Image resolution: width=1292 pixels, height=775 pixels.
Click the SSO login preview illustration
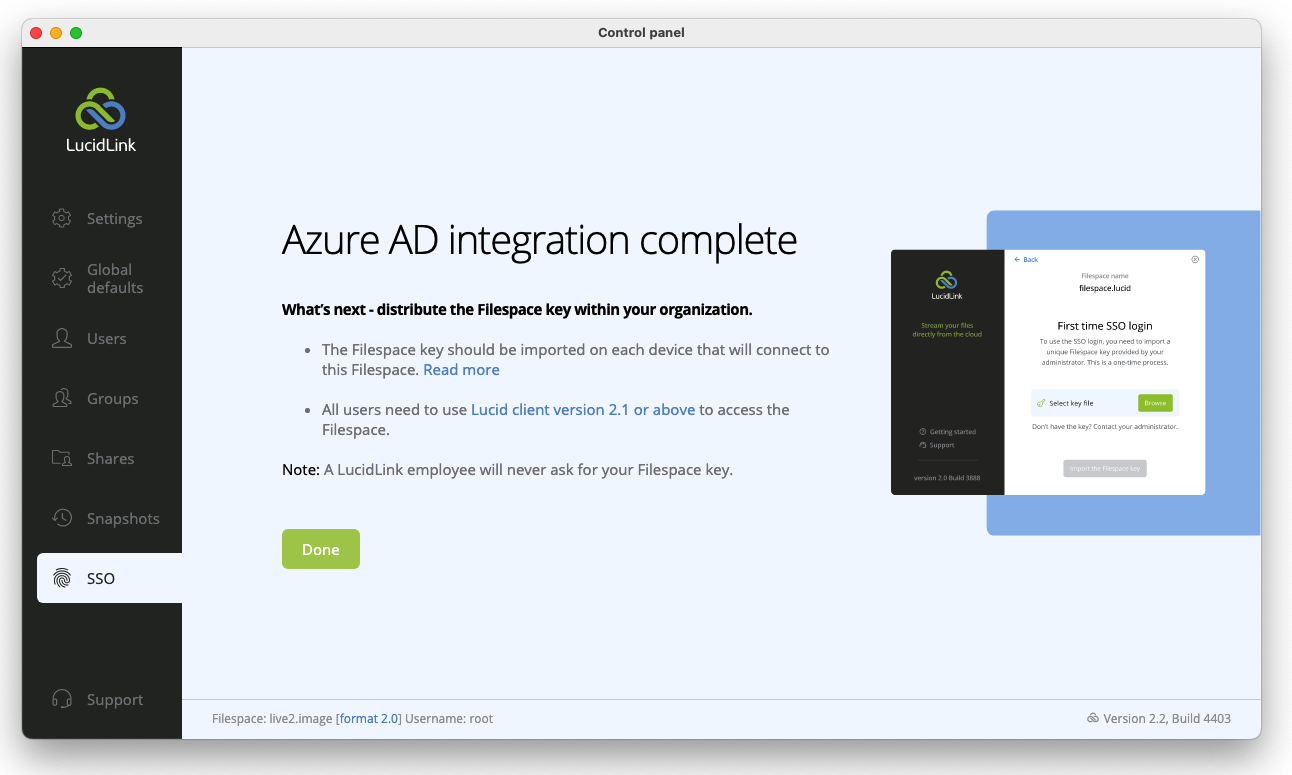point(1048,372)
